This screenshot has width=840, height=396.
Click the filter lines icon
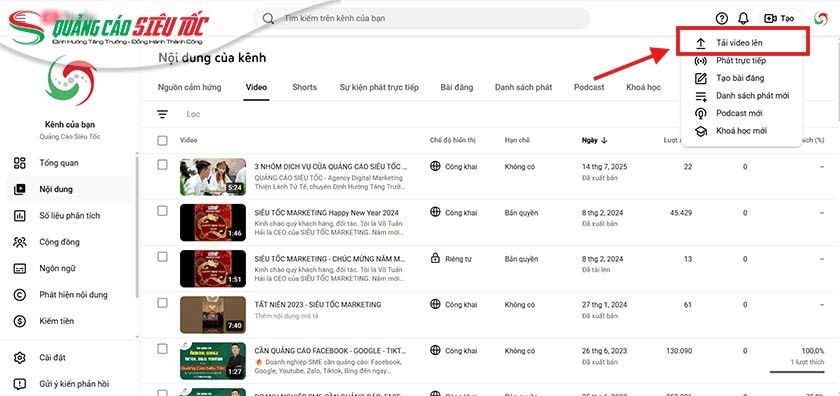[x=162, y=114]
